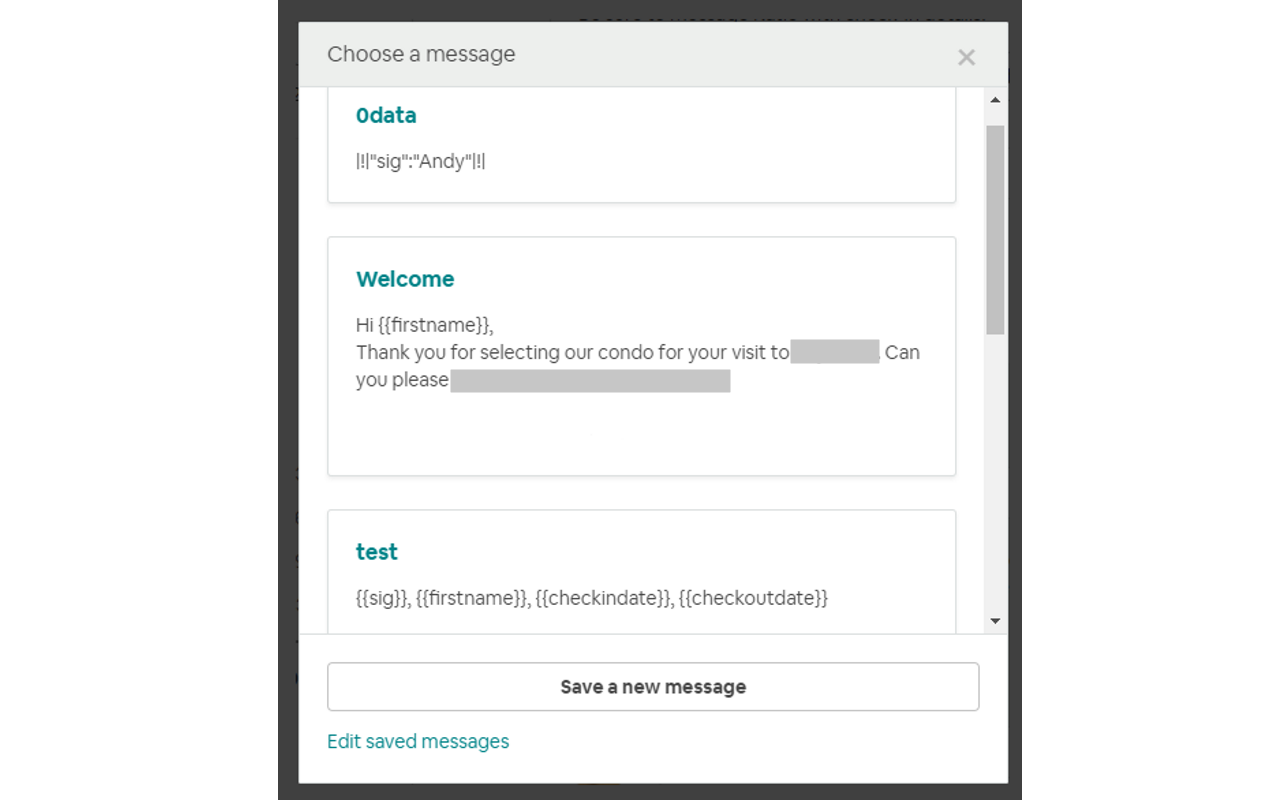Click the Choose a message dialog title
This screenshot has width=1280, height=800.
point(421,54)
